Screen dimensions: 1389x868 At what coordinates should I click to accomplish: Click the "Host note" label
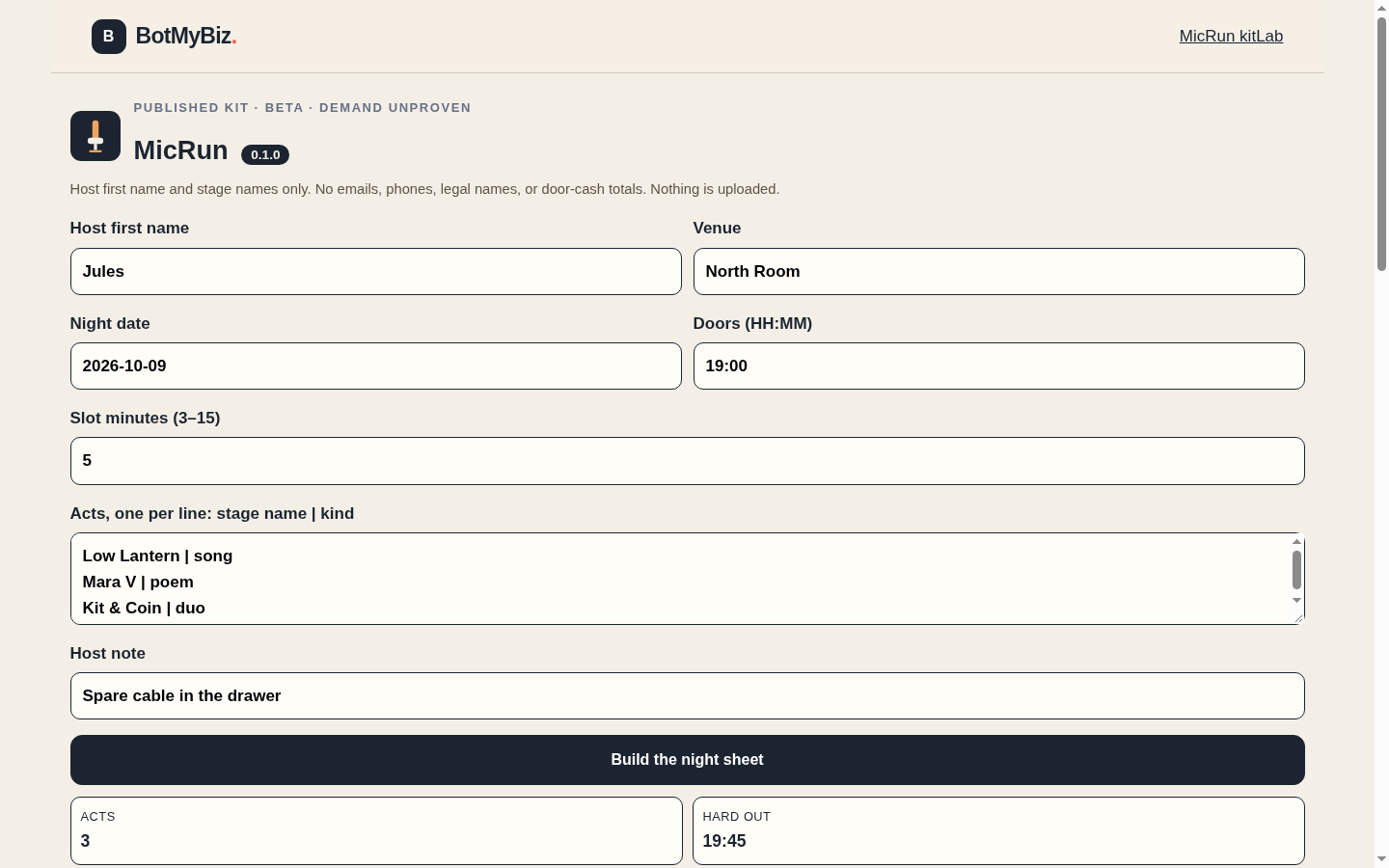point(108,654)
